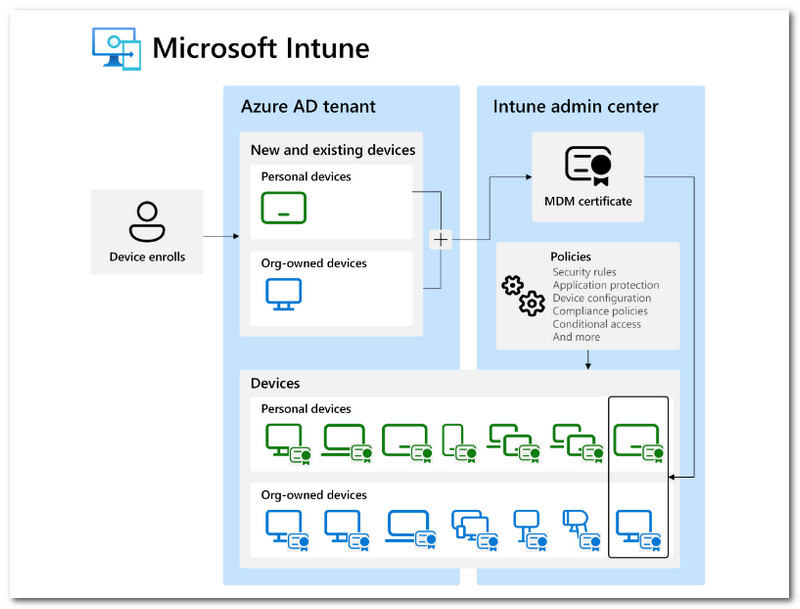
Task: Click the Compliance policies text
Action: [x=600, y=311]
